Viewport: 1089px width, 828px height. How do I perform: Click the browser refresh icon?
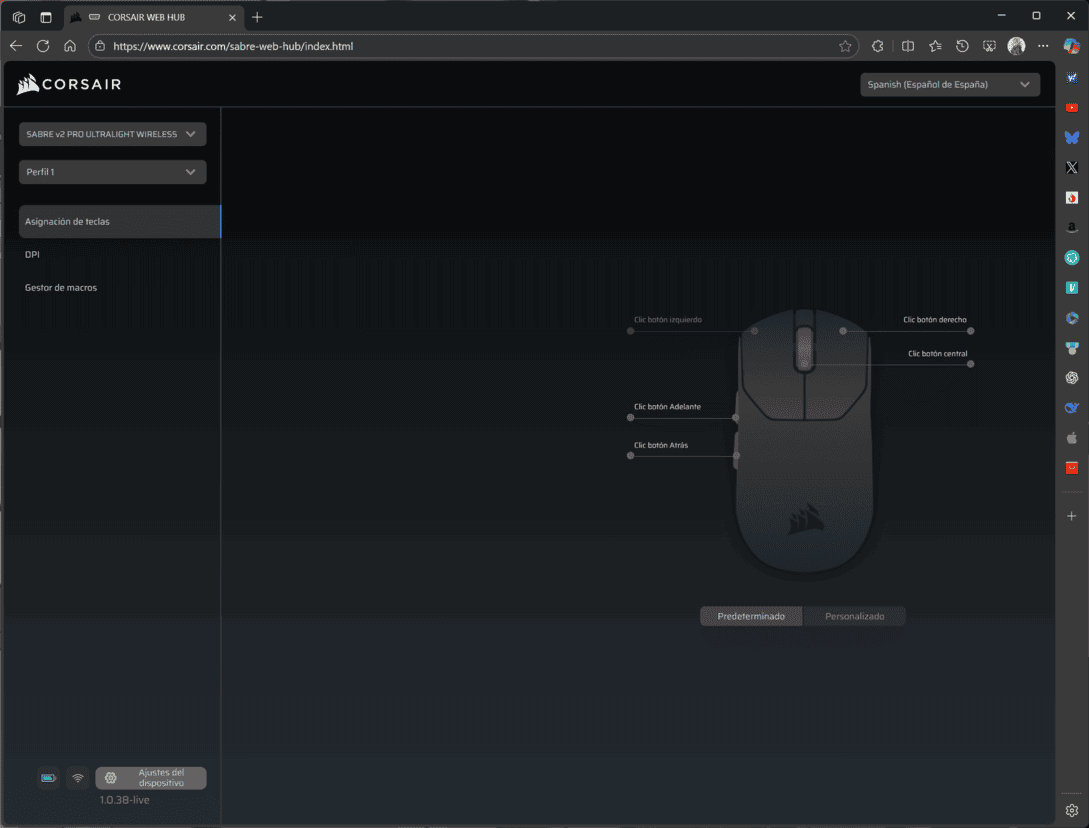(x=43, y=46)
